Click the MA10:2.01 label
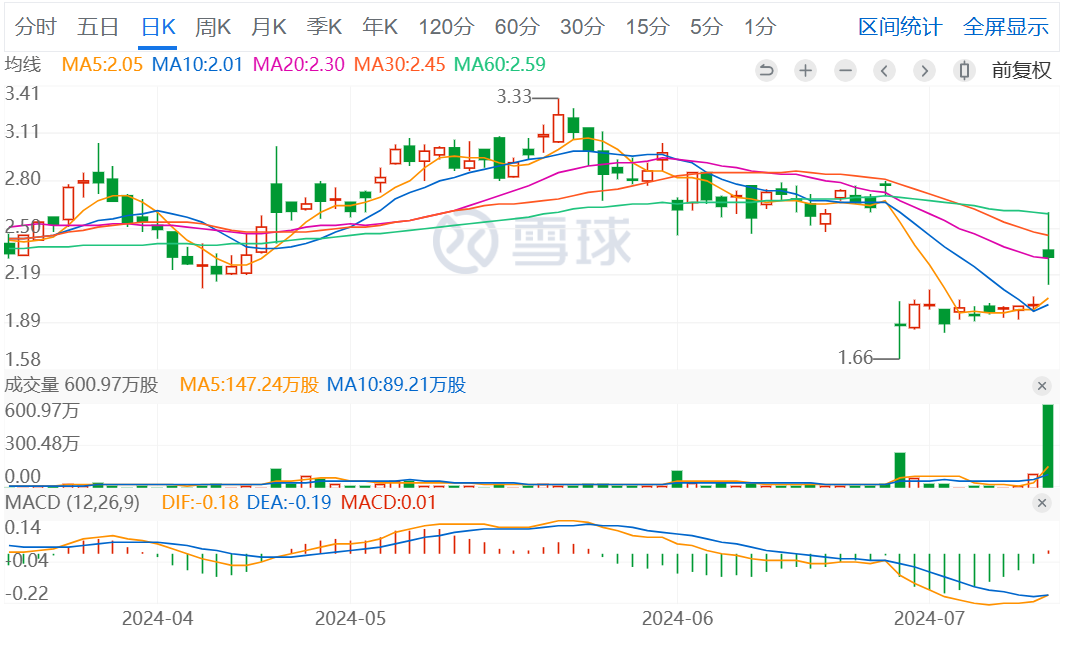 pyautogui.click(x=197, y=65)
